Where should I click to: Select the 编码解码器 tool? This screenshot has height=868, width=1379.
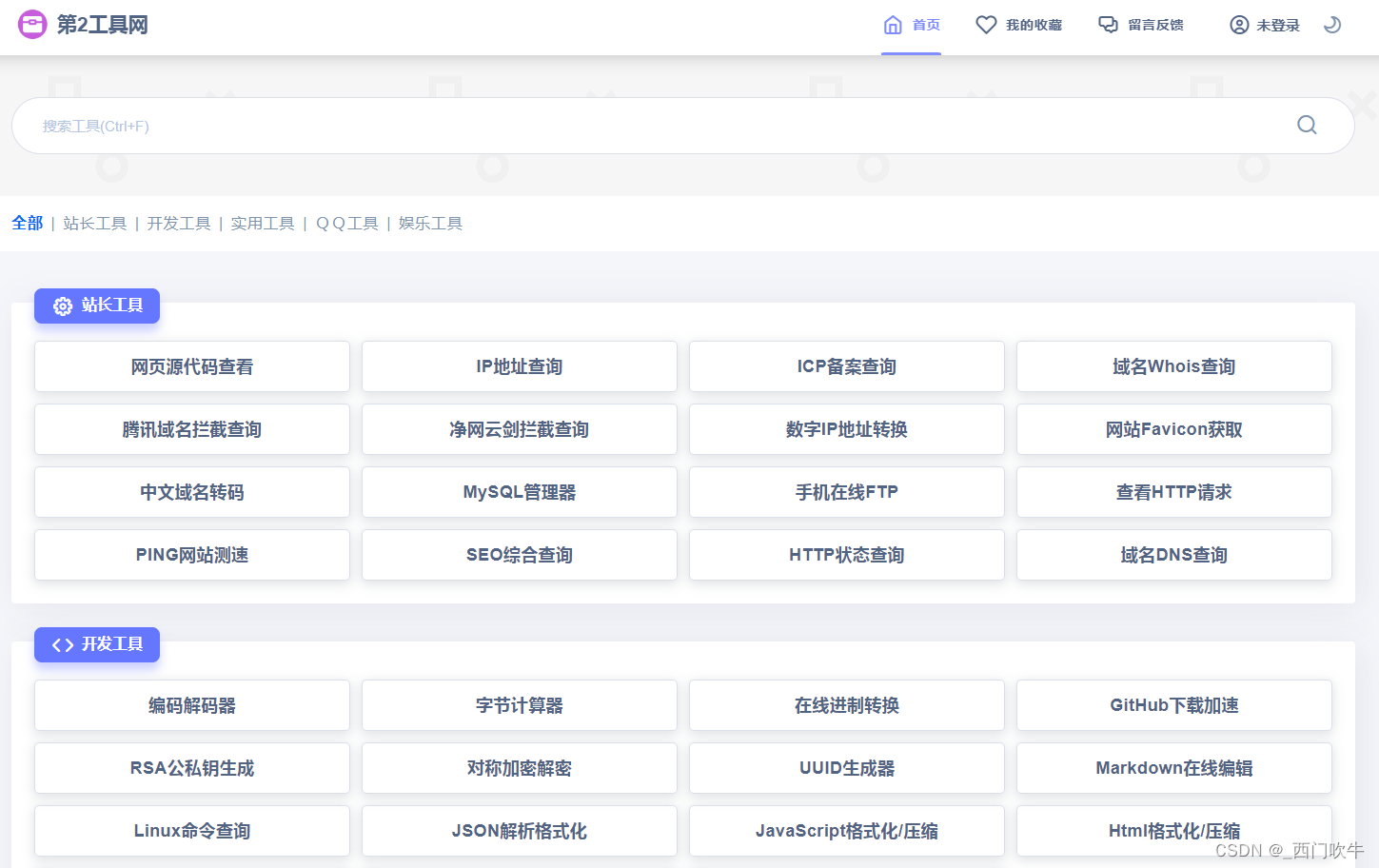coord(192,705)
